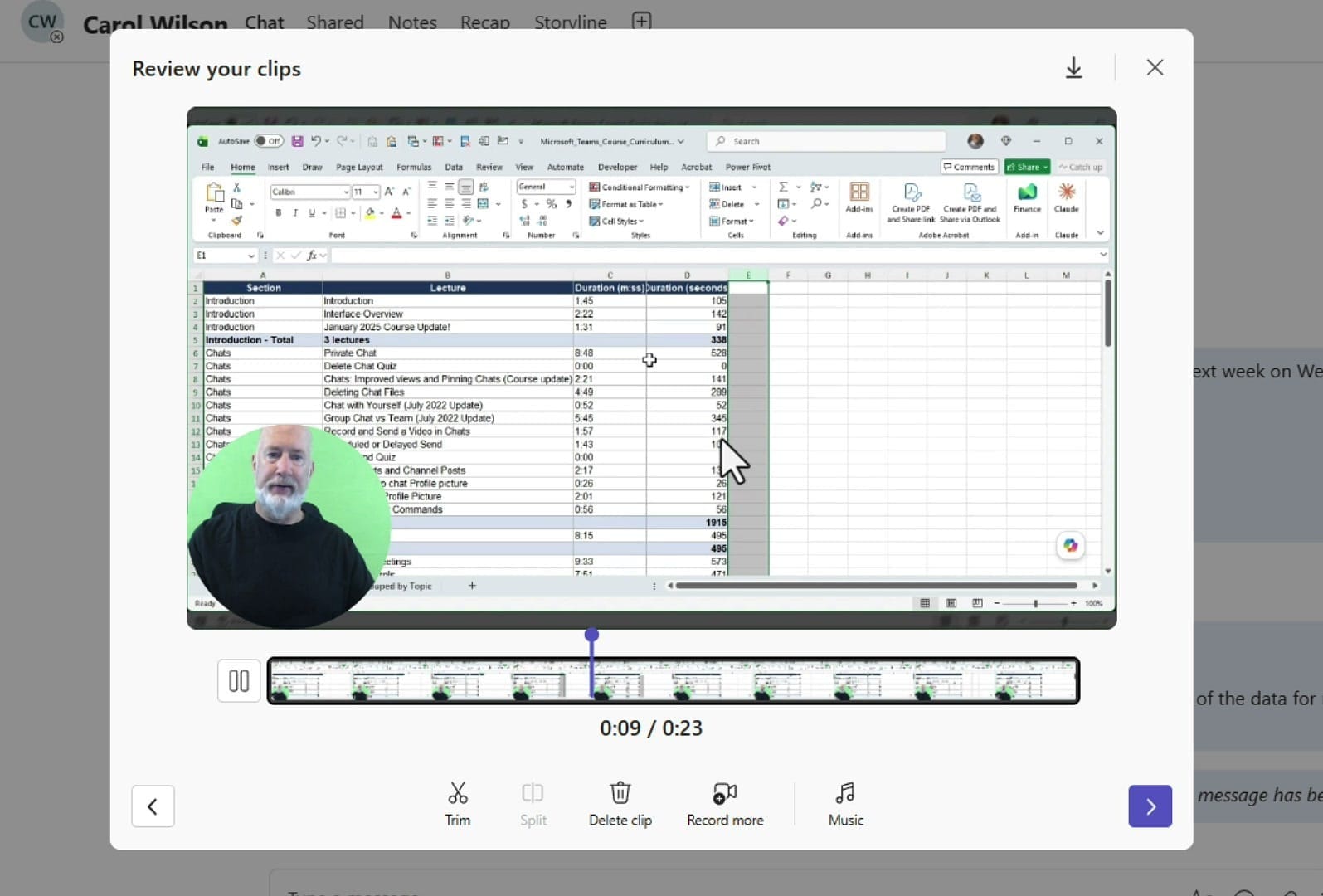Toggle Bold in the Excel ribbon

pyautogui.click(x=278, y=213)
